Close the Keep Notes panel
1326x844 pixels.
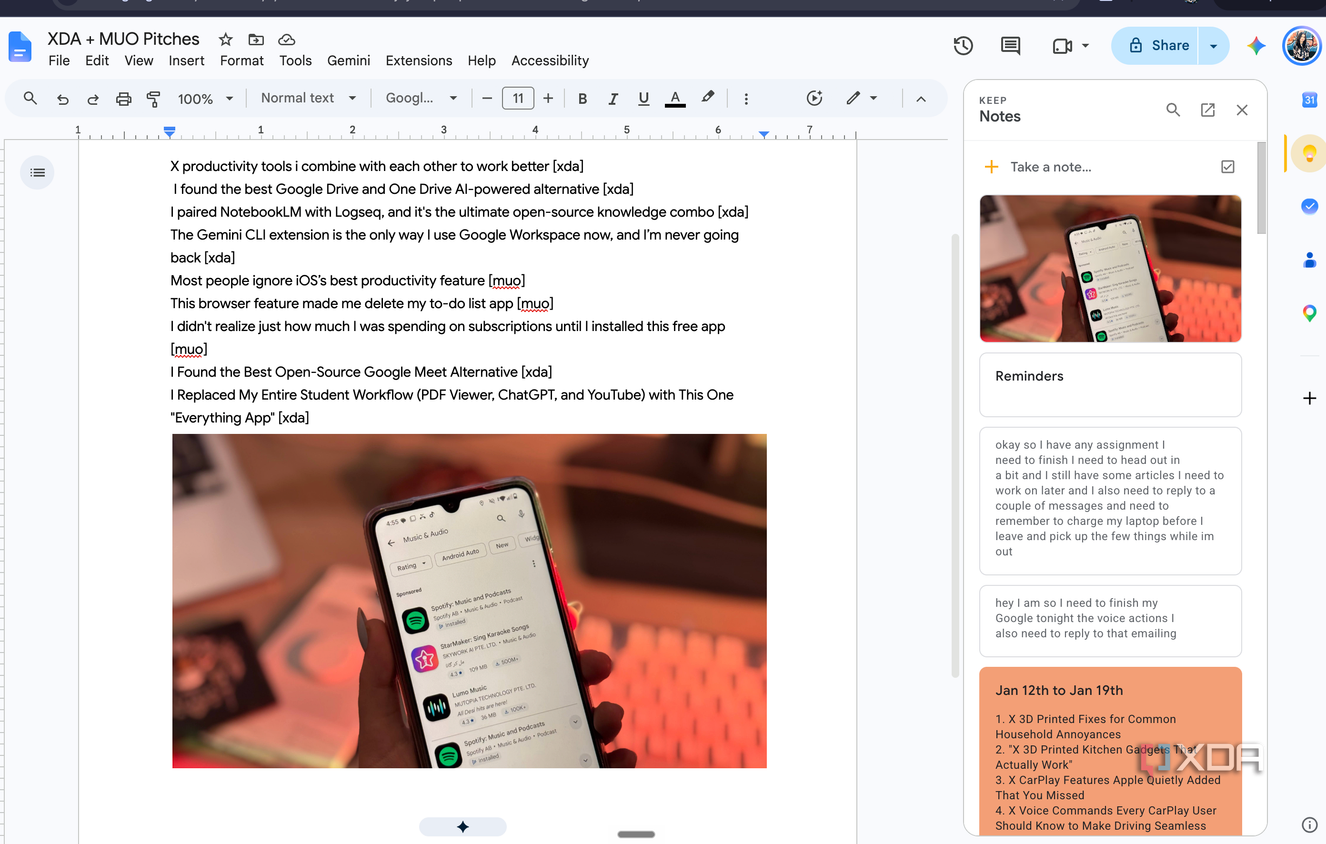(x=1242, y=110)
